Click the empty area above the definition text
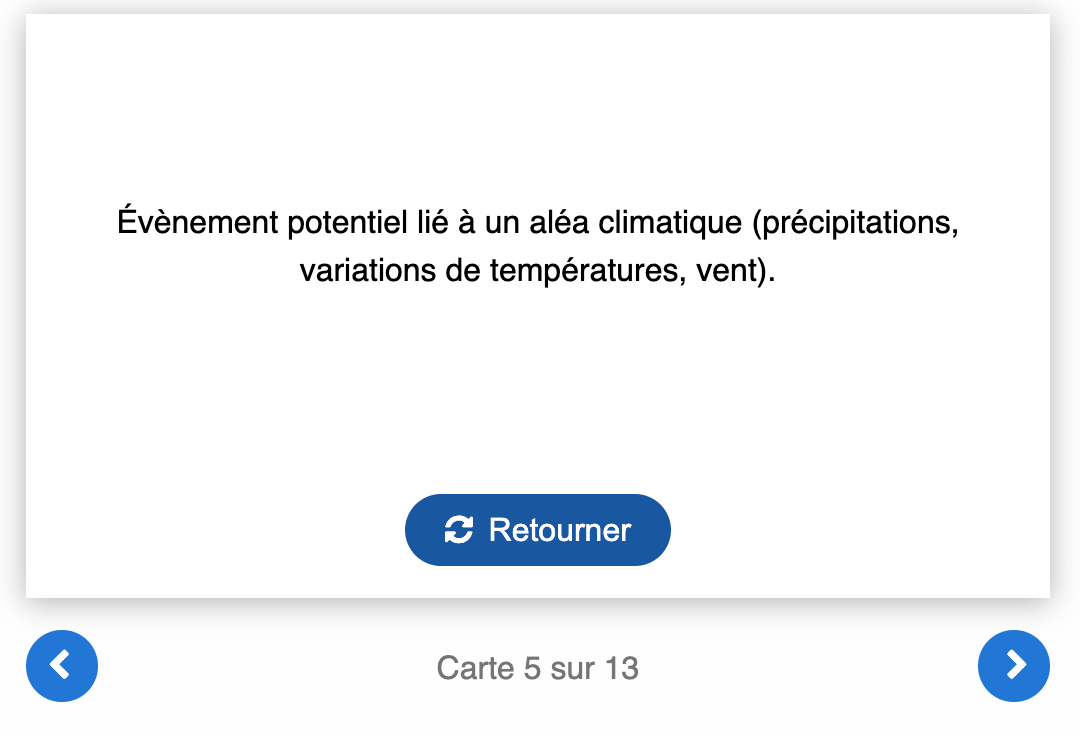The height and width of the screenshot is (742, 1080). pyautogui.click(x=538, y=110)
